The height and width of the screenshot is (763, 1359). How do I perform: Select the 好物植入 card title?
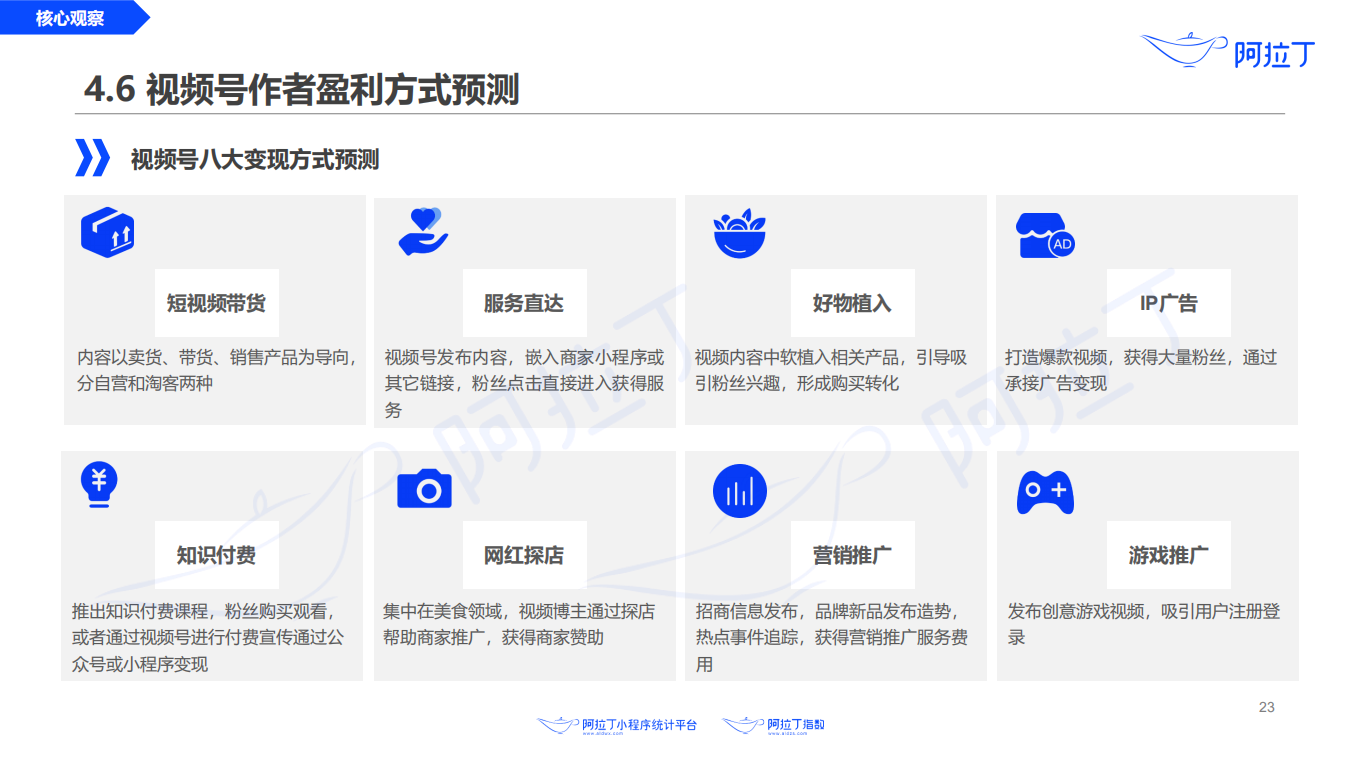pyautogui.click(x=852, y=303)
